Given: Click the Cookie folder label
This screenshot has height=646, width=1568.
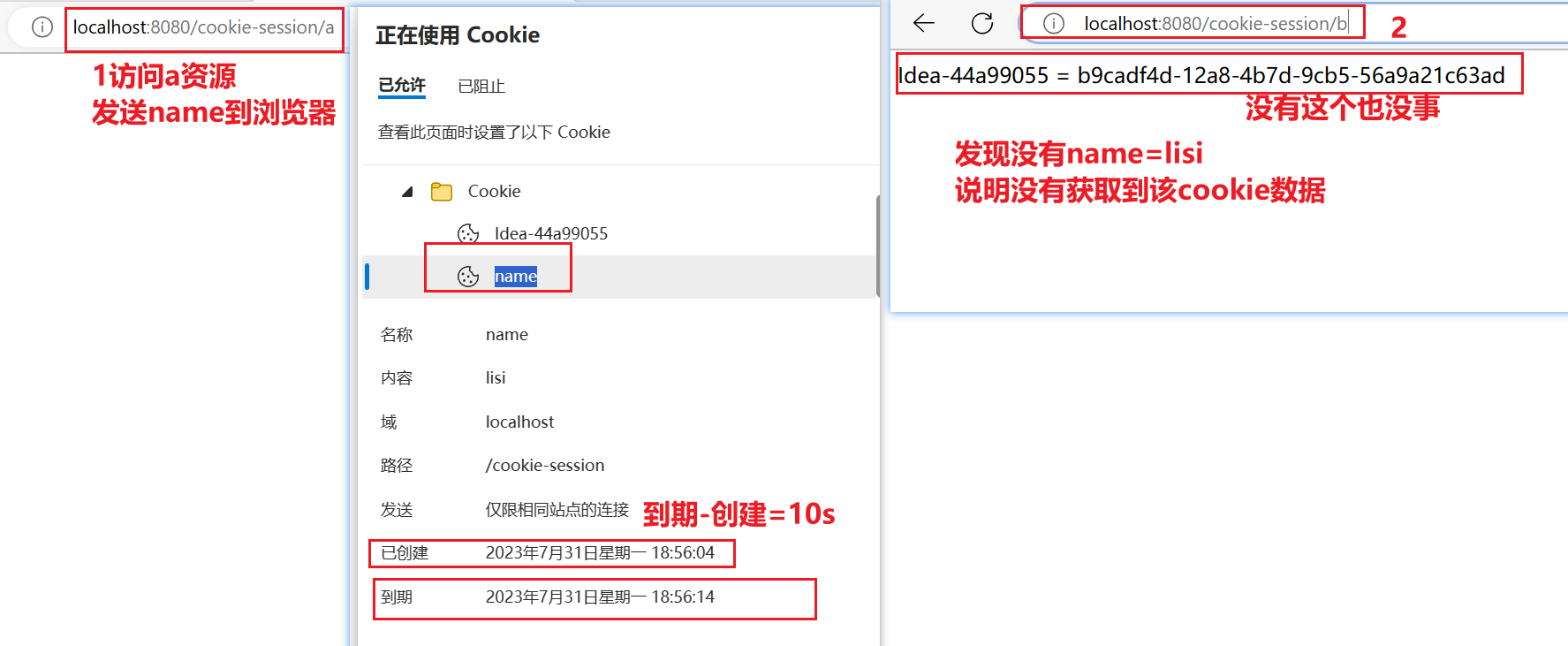Looking at the screenshot, I should tap(495, 191).
